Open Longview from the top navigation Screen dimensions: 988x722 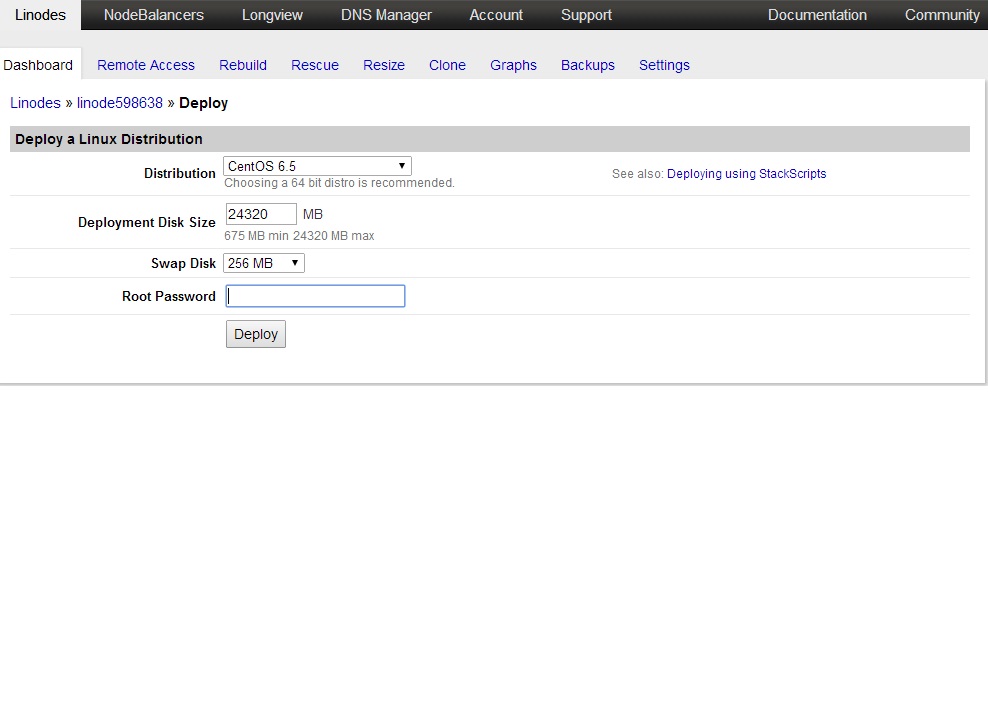pyautogui.click(x=272, y=14)
